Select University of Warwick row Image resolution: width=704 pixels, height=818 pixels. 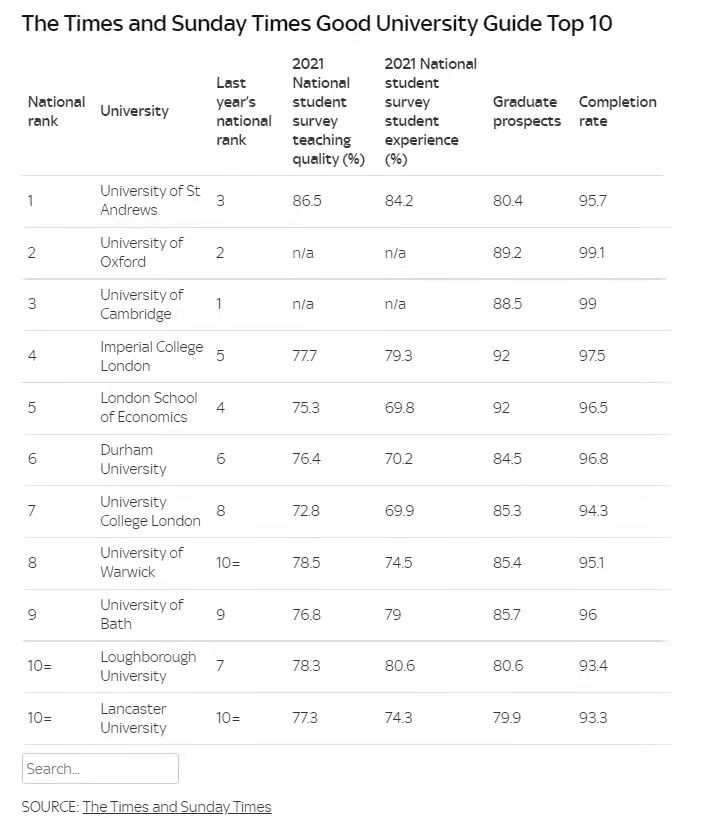347,563
